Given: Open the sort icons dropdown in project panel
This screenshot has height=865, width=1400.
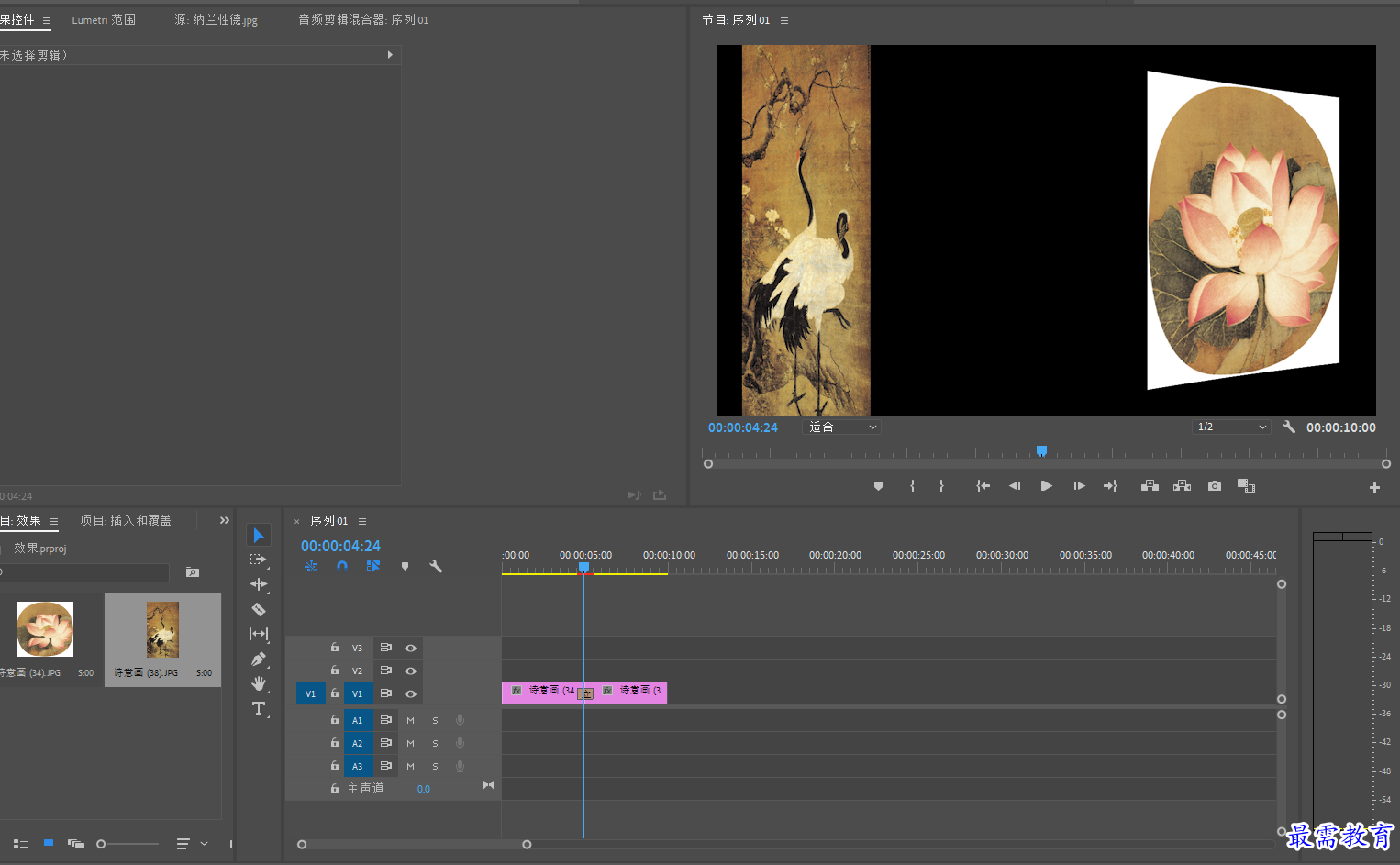Looking at the screenshot, I should pyautogui.click(x=191, y=844).
